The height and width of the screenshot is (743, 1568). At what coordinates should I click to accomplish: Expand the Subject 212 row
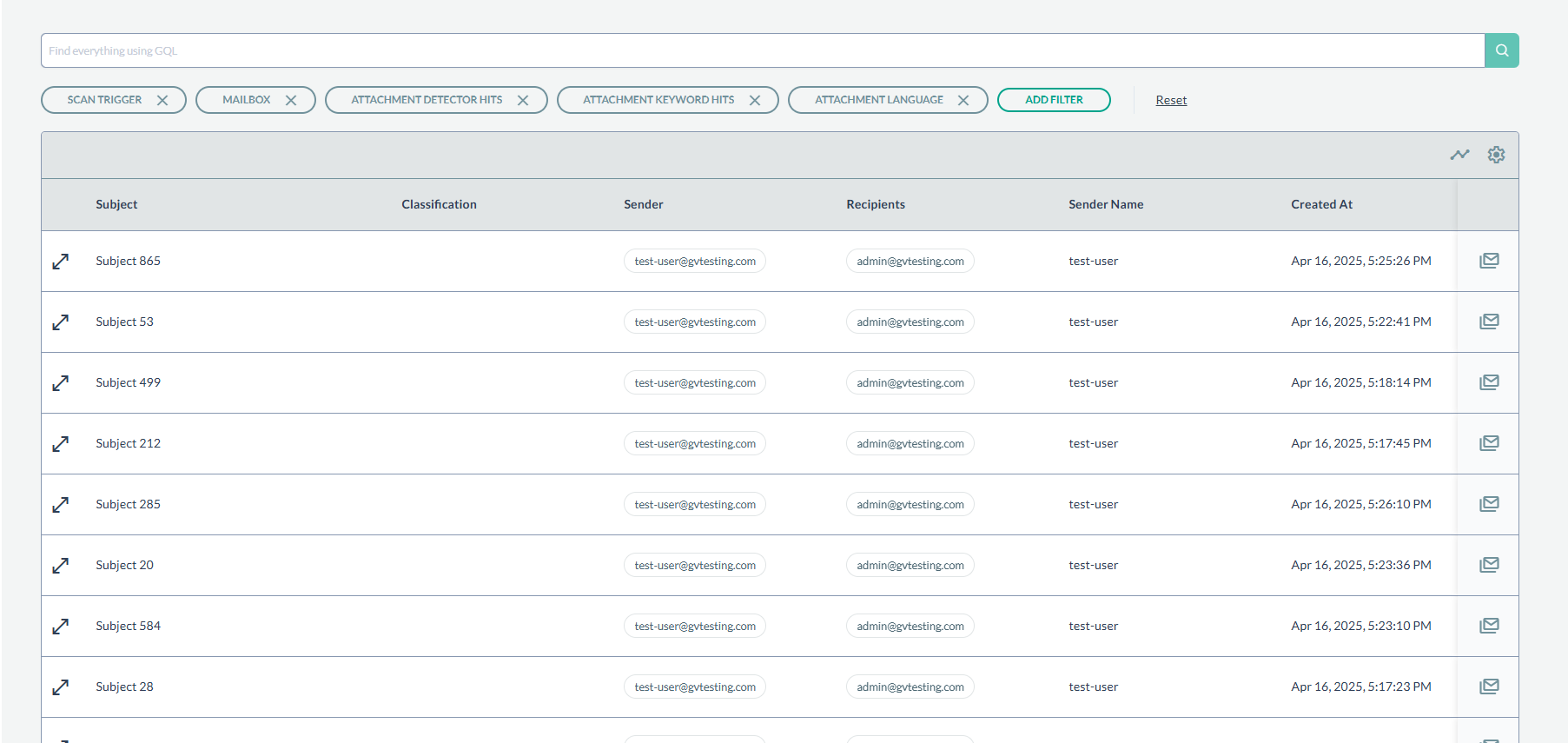(x=61, y=444)
